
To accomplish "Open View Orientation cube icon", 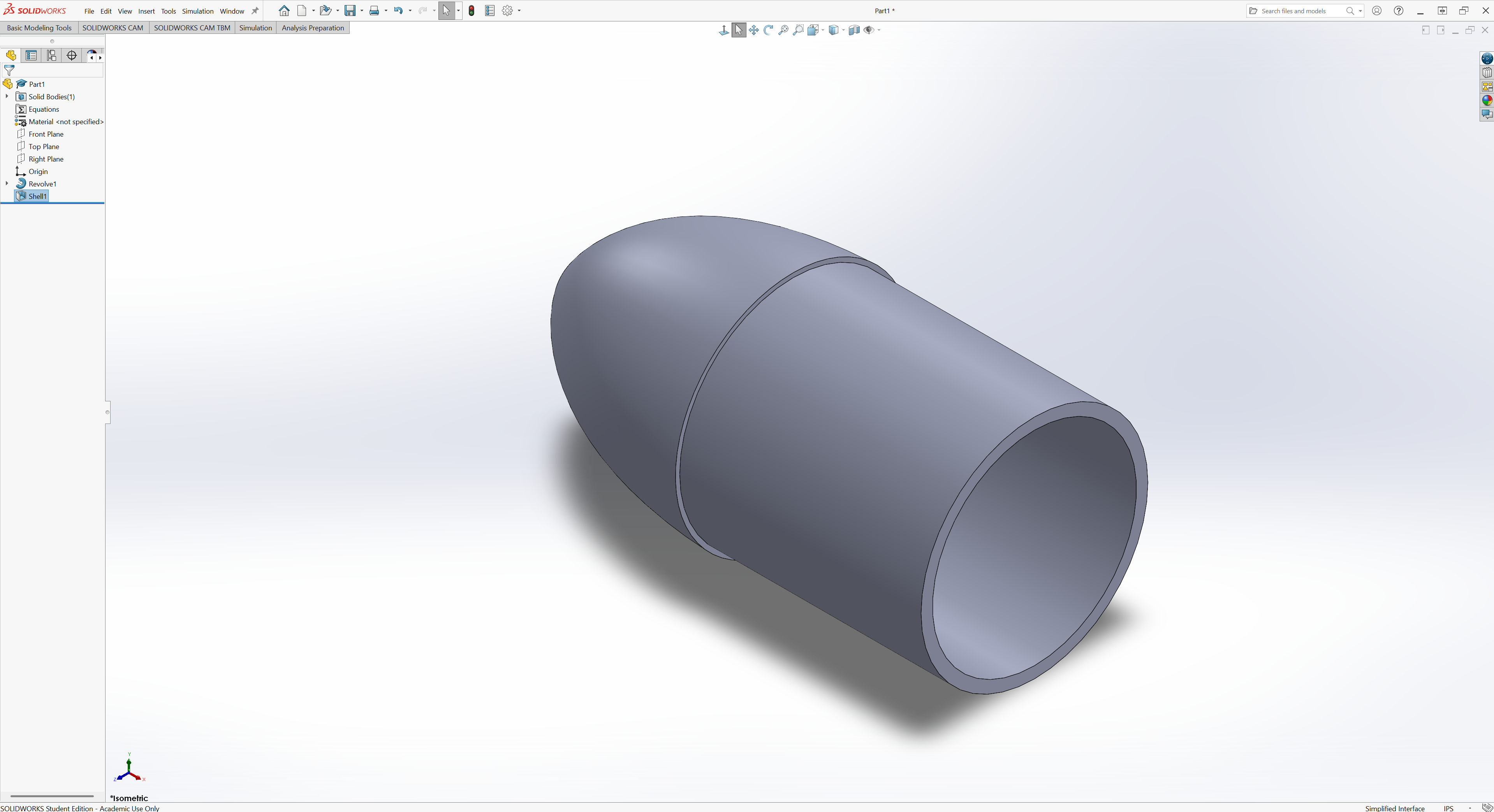I will (x=813, y=30).
